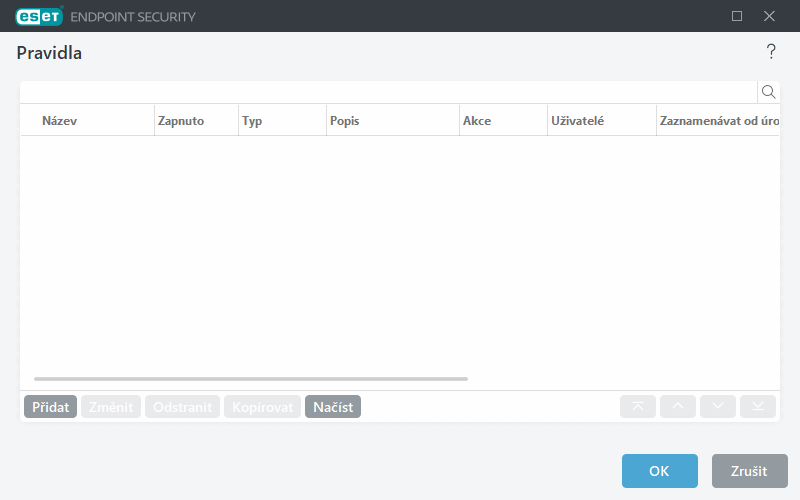The image size is (800, 500).
Task: Close the Pravidla dialog window
Action: 769,16
